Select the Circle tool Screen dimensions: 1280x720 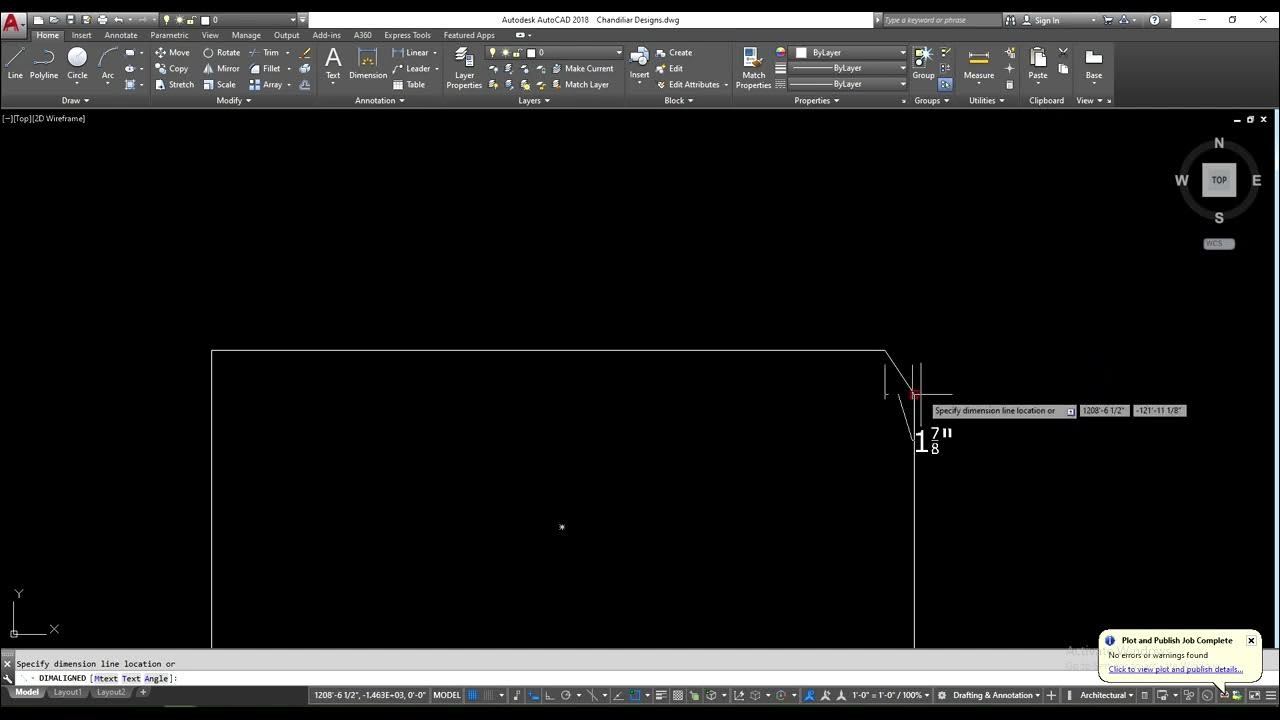tap(77, 63)
